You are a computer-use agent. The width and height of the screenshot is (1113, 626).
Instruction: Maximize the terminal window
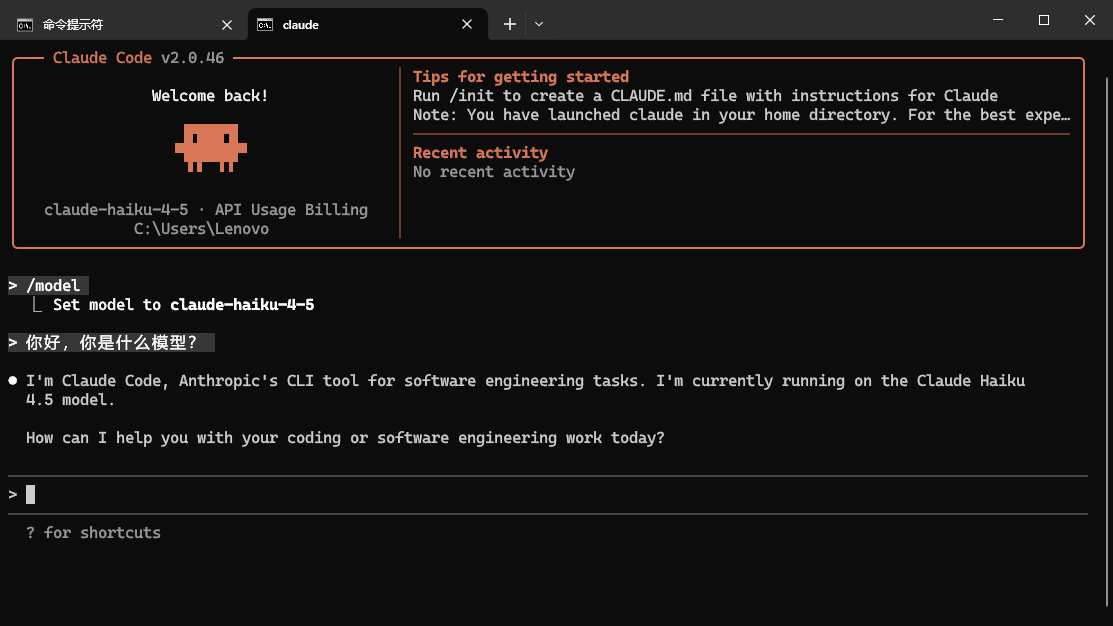pyautogui.click(x=1043, y=20)
